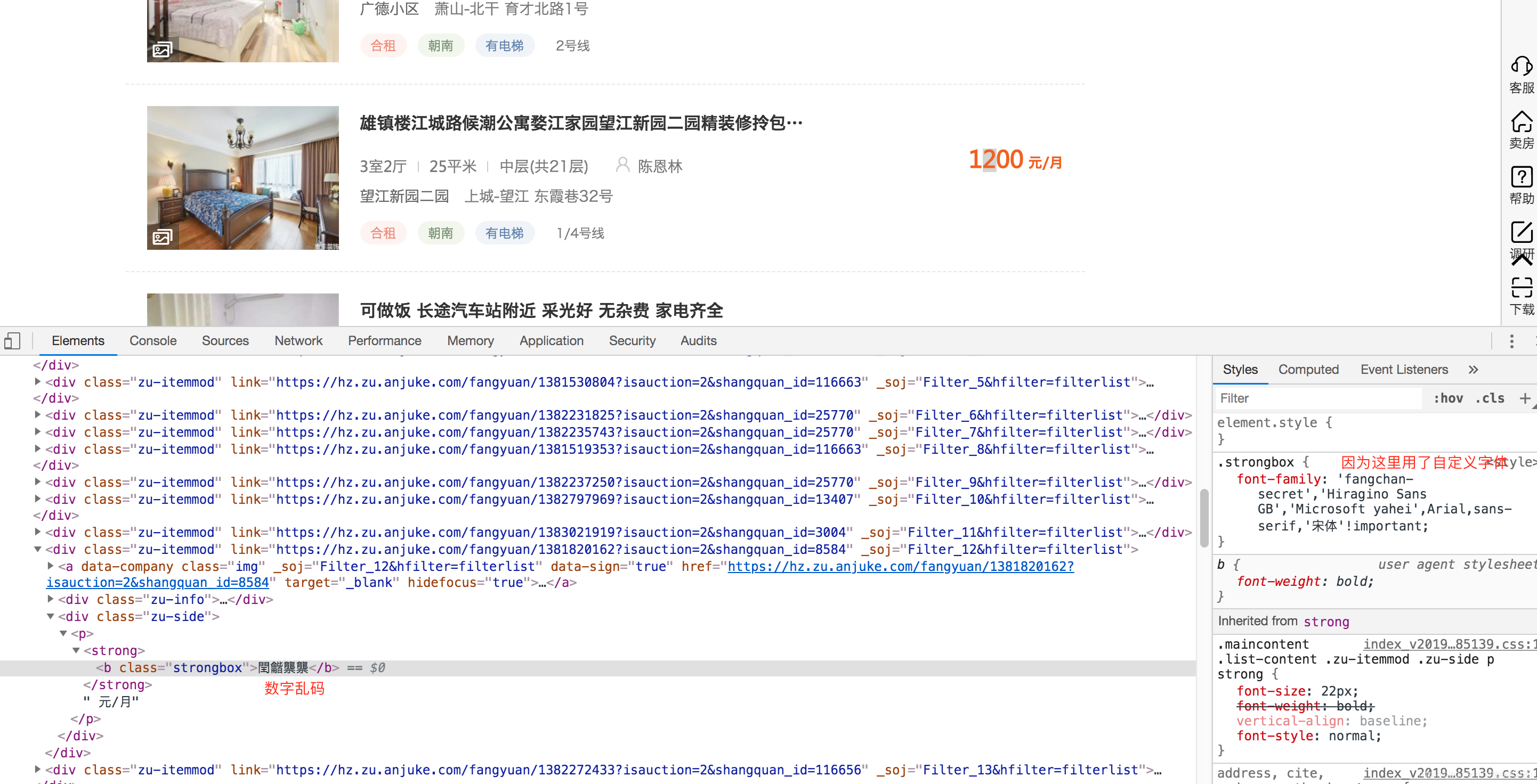Open DevTools three-dot customize menu
1537x784 pixels.
1511,341
